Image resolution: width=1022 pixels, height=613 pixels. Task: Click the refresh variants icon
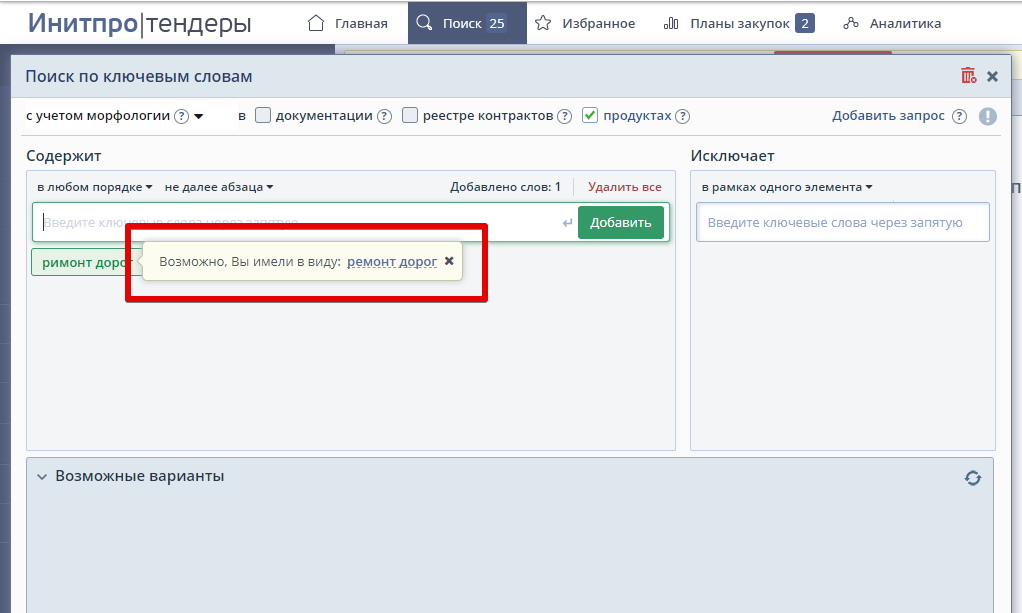pos(972,478)
